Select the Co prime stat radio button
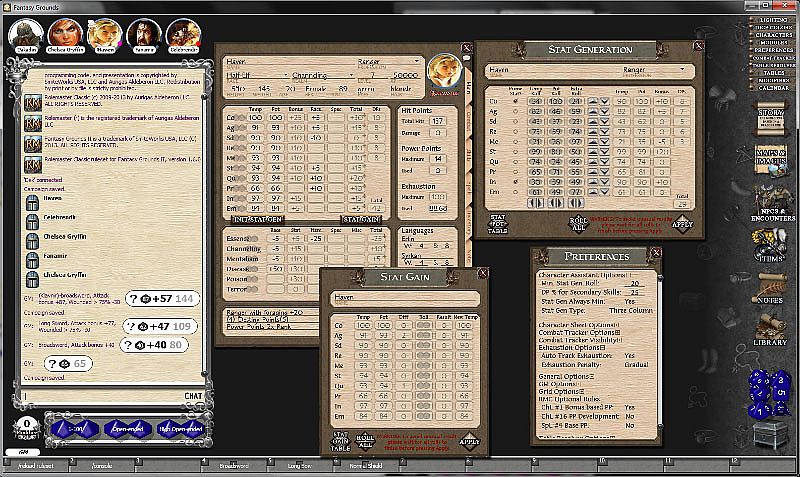The image size is (800, 477). coord(516,101)
